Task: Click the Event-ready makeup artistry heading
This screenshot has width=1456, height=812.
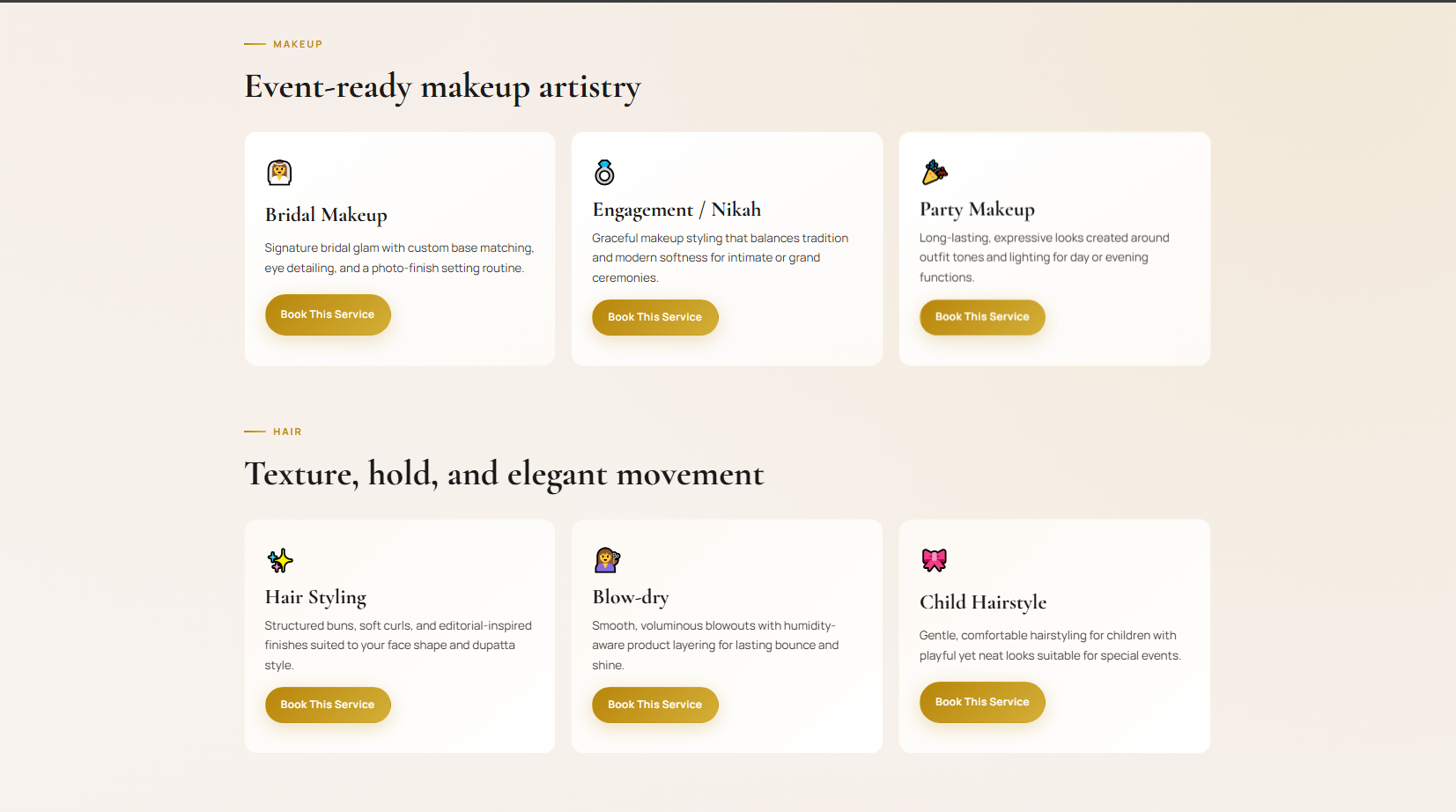Action: 442,86
